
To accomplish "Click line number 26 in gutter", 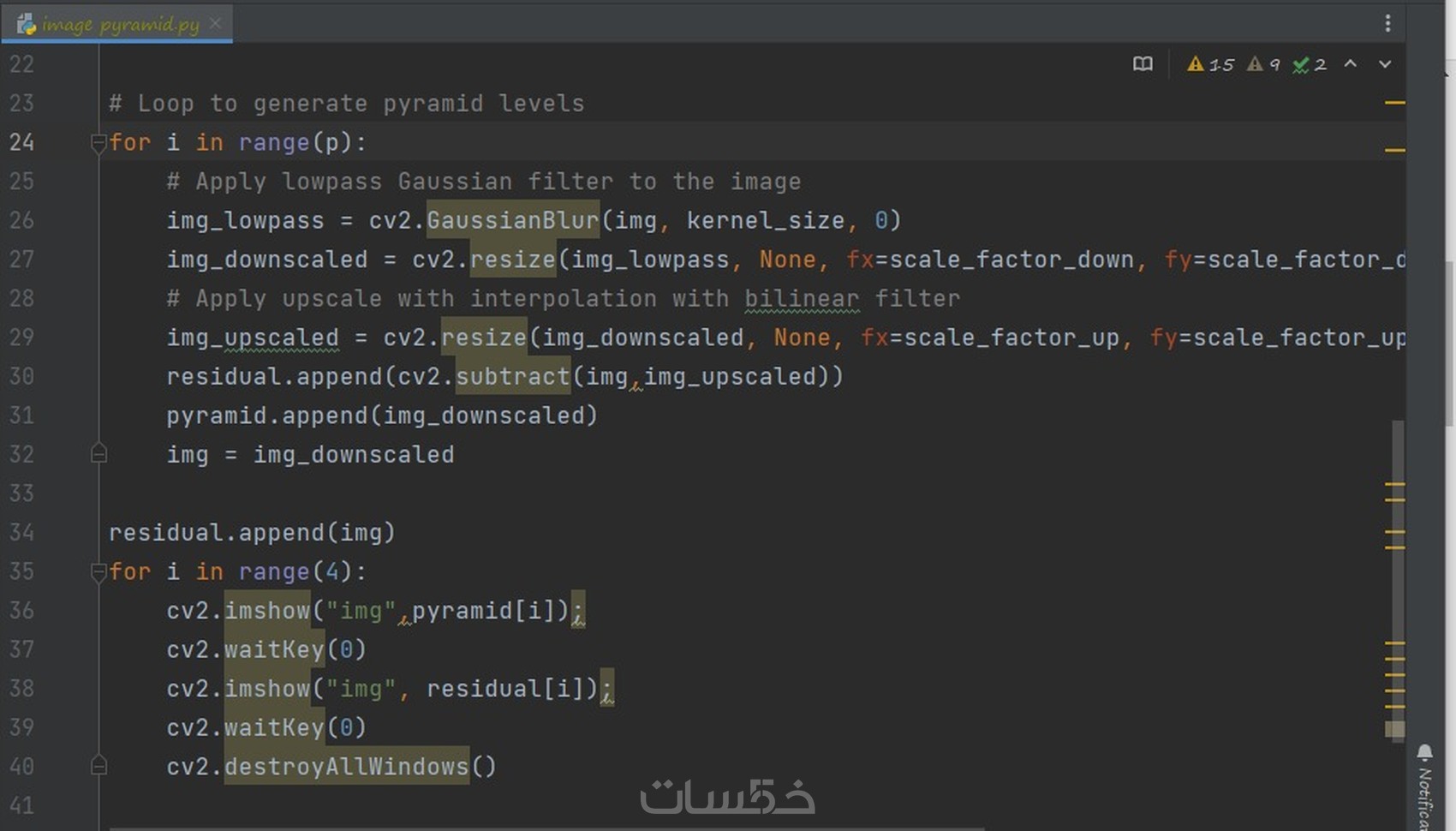I will click(21, 220).
